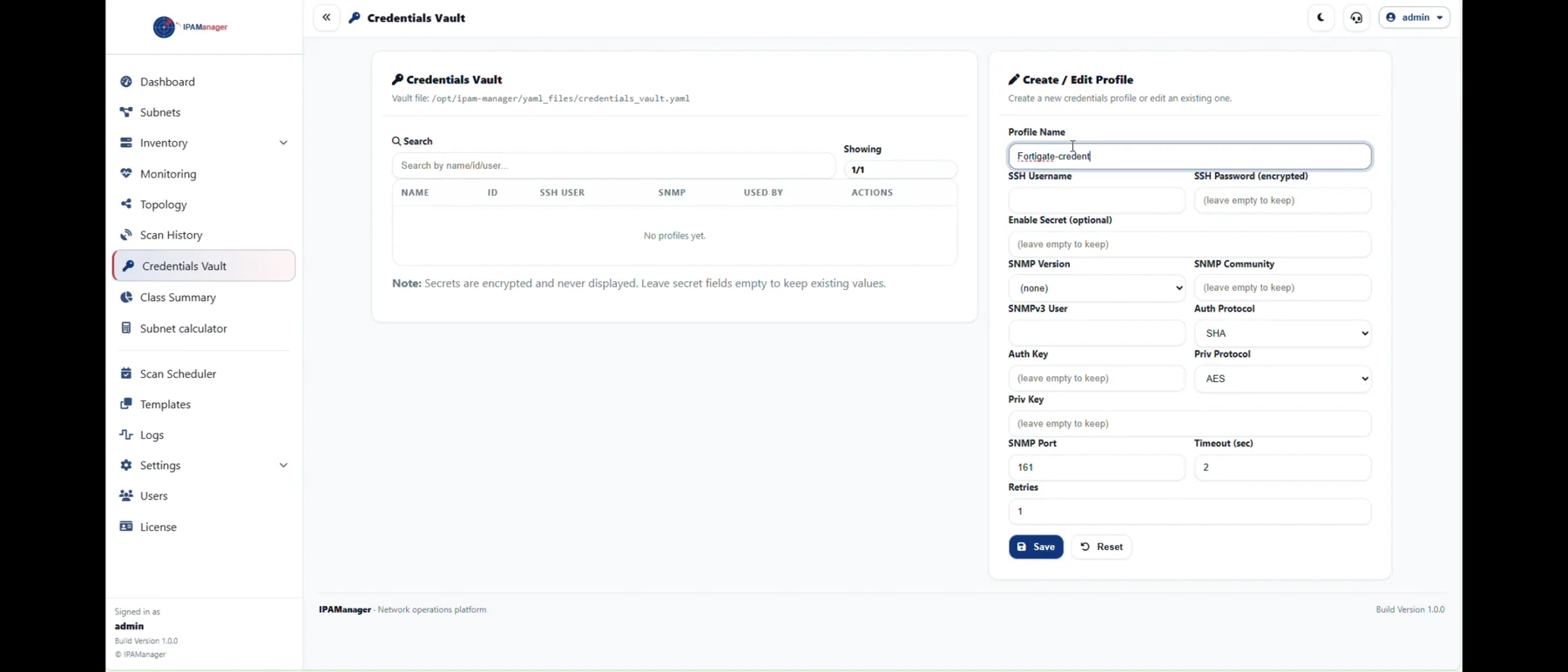Screen dimensions: 1568x672
Task: Click the Templates copy icon
Action: point(126,404)
